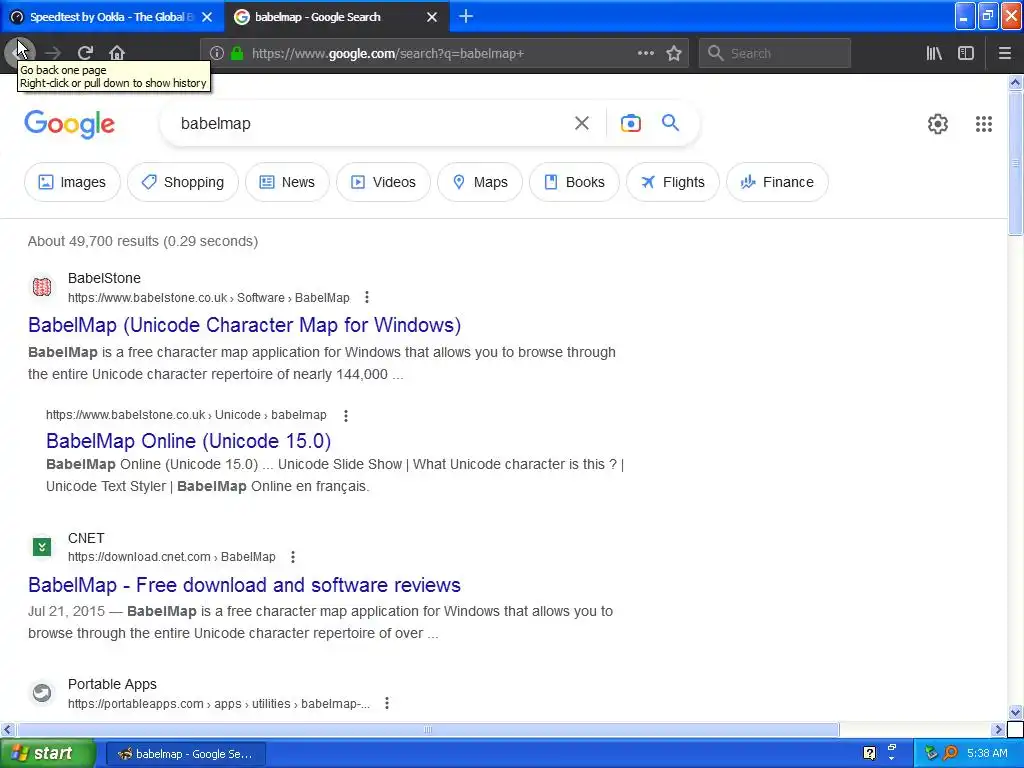Click the BabelStone site favicon
The height and width of the screenshot is (768, 1024).
click(42, 287)
